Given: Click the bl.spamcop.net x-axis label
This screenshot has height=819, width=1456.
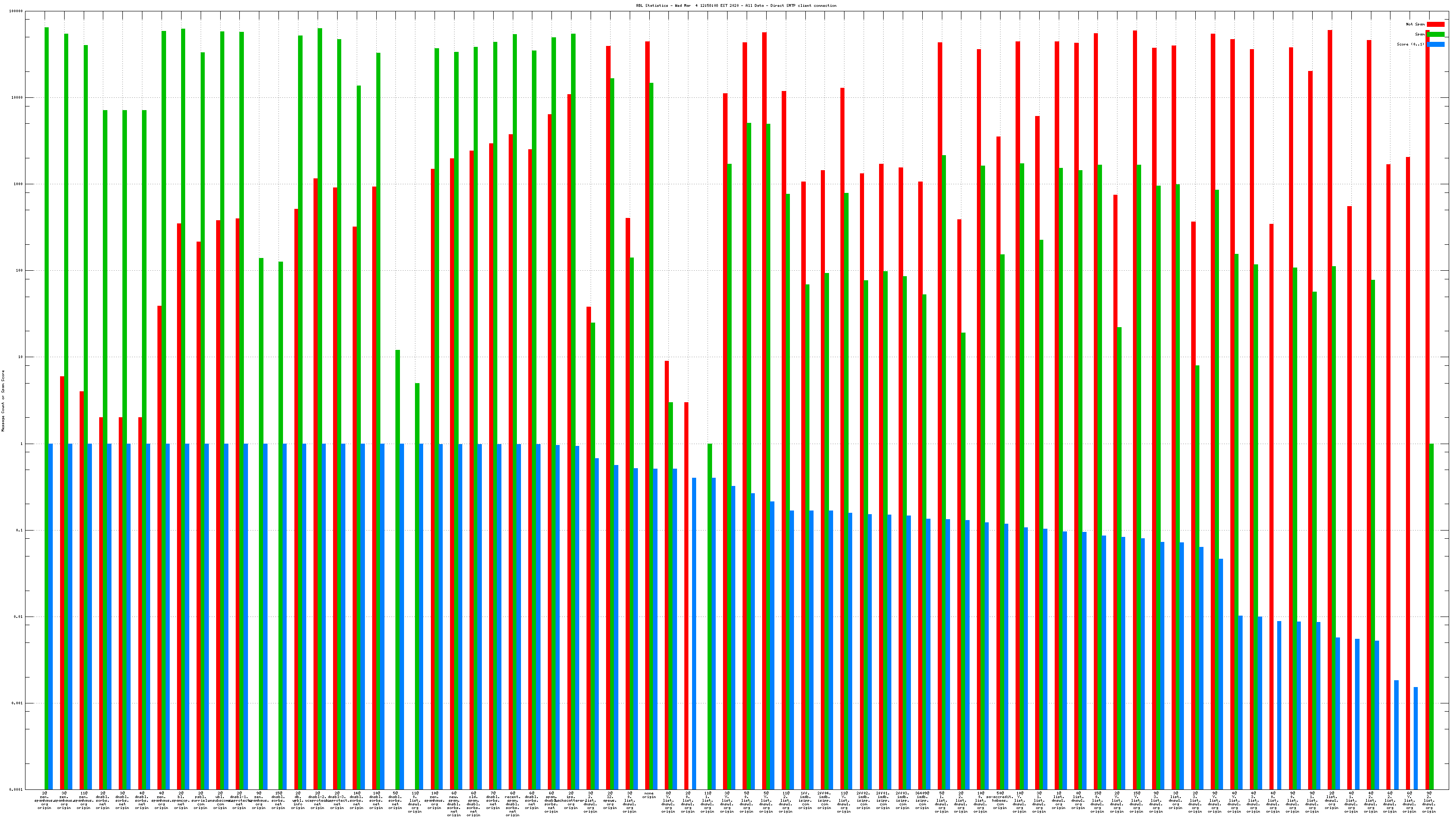Looking at the screenshot, I should 181,800.
